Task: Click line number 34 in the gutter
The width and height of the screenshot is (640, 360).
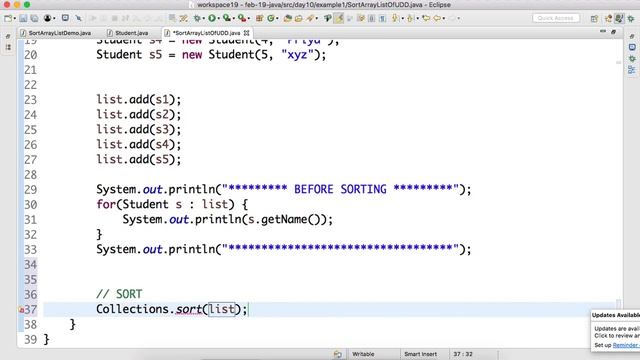Action: (x=31, y=264)
